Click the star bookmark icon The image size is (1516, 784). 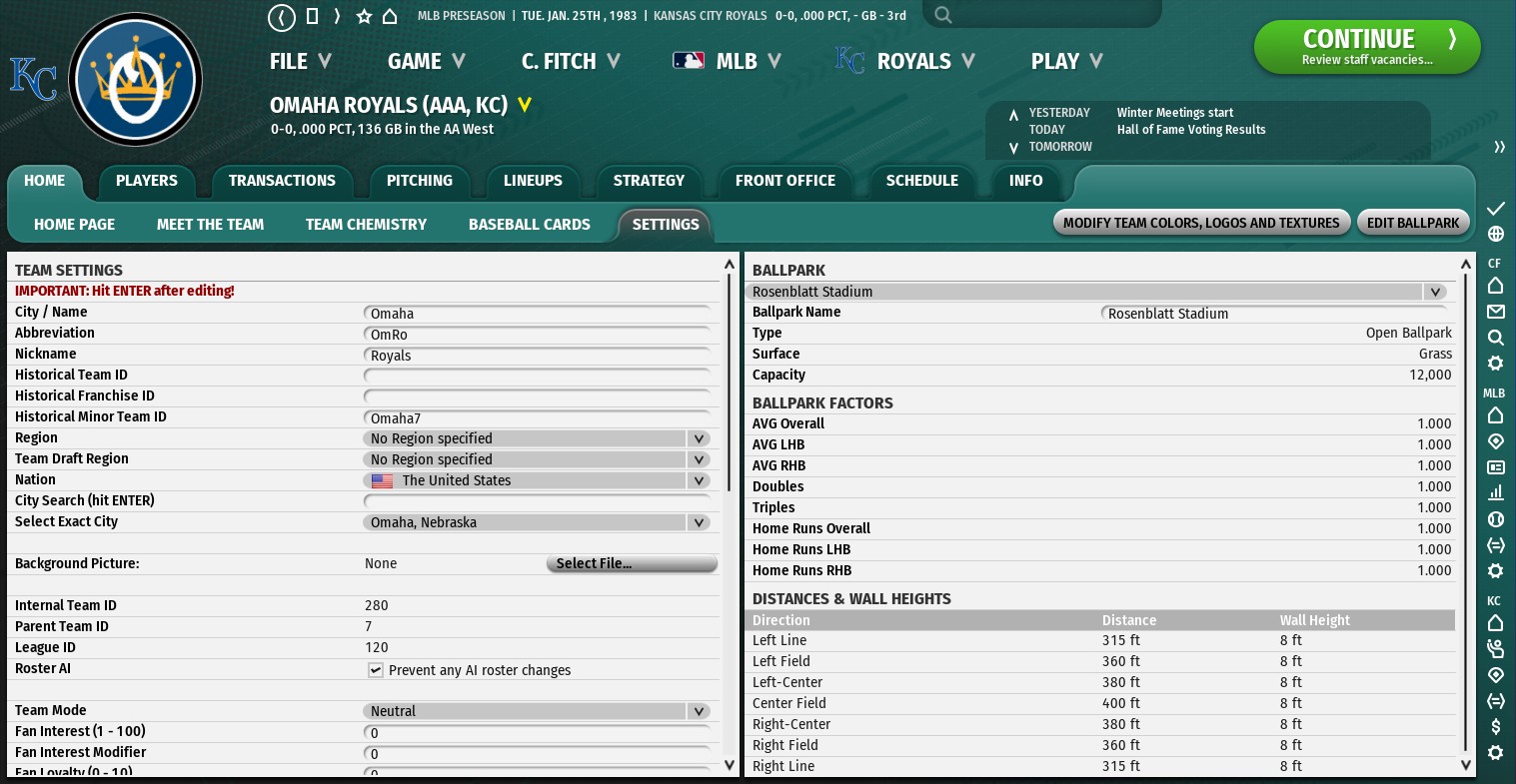click(364, 17)
